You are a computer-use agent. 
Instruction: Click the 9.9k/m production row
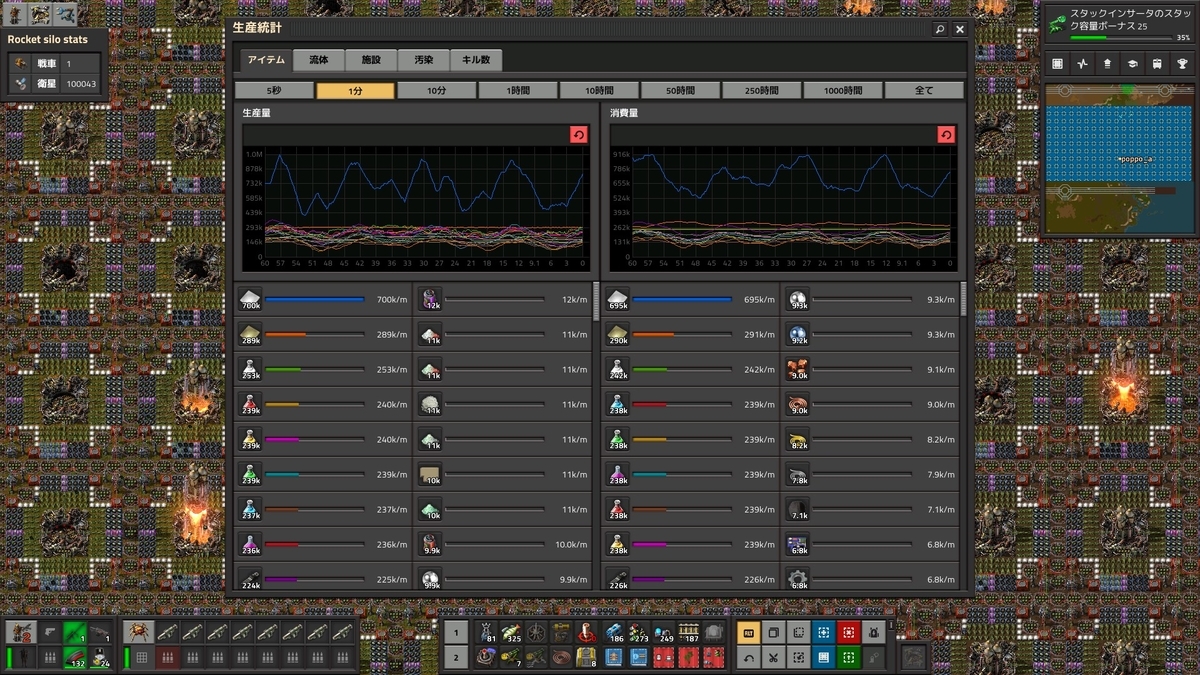(503, 579)
